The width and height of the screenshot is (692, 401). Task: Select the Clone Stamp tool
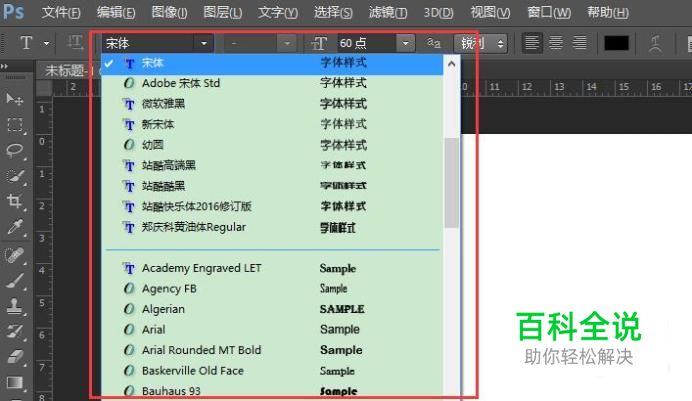pyautogui.click(x=15, y=306)
